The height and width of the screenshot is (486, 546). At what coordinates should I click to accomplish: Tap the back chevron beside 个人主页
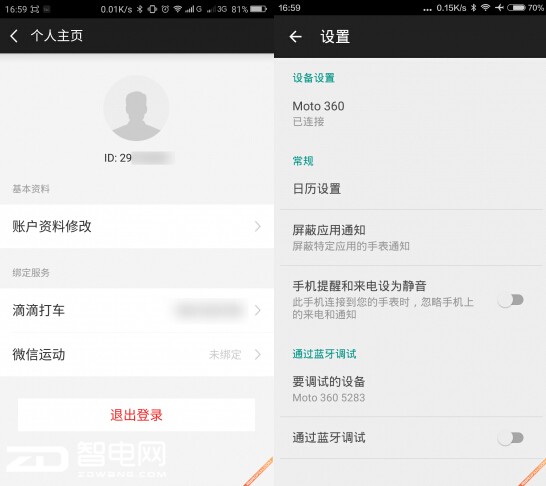14,36
